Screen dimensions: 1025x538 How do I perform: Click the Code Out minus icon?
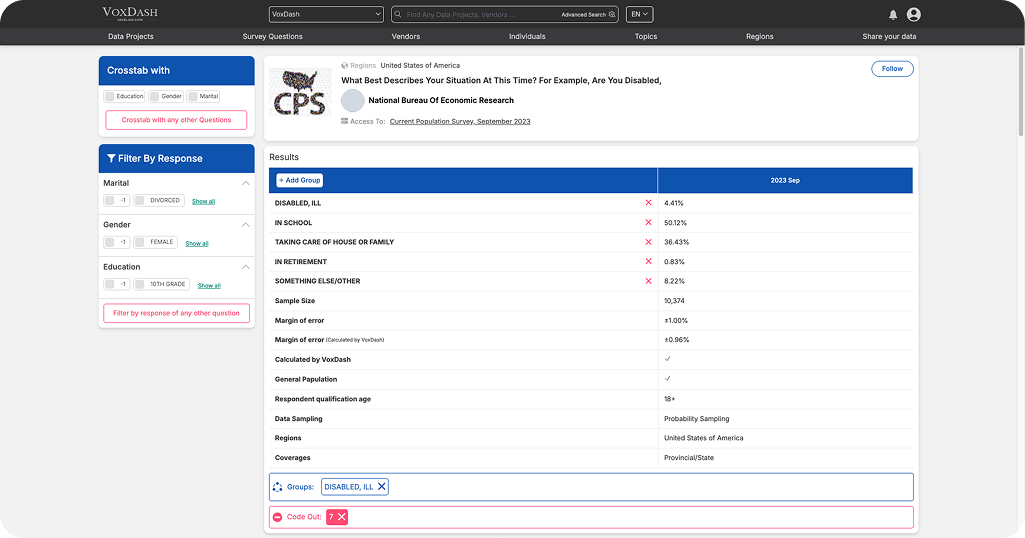(277, 516)
